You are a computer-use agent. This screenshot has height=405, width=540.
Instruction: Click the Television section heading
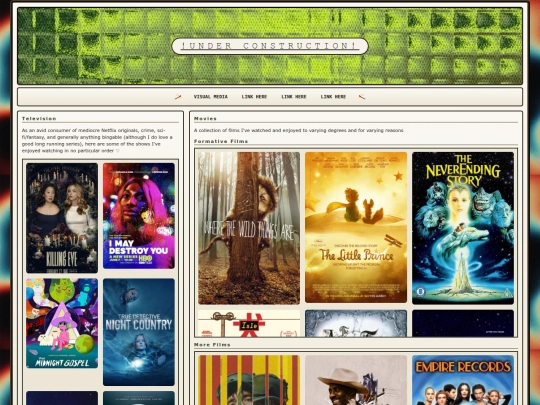coord(39,118)
